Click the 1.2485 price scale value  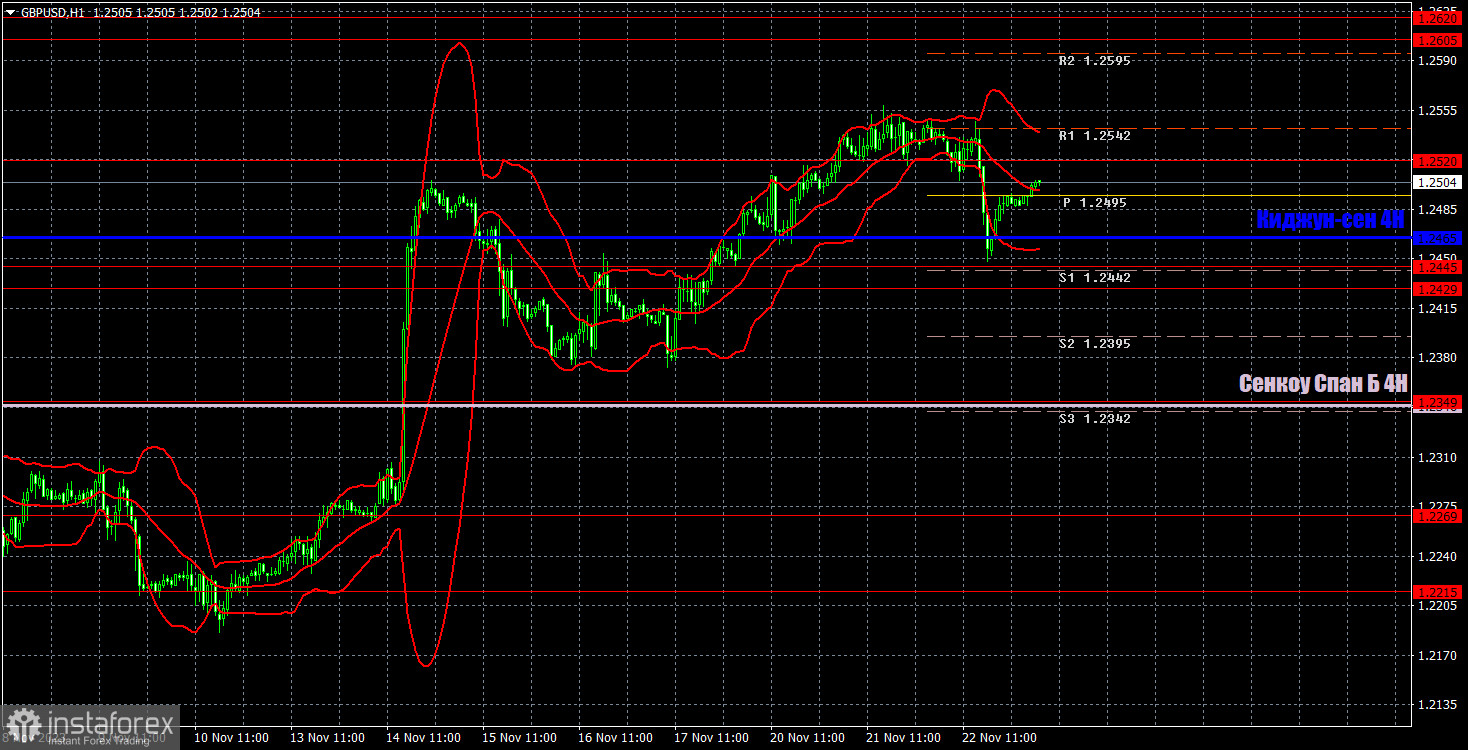1436,210
